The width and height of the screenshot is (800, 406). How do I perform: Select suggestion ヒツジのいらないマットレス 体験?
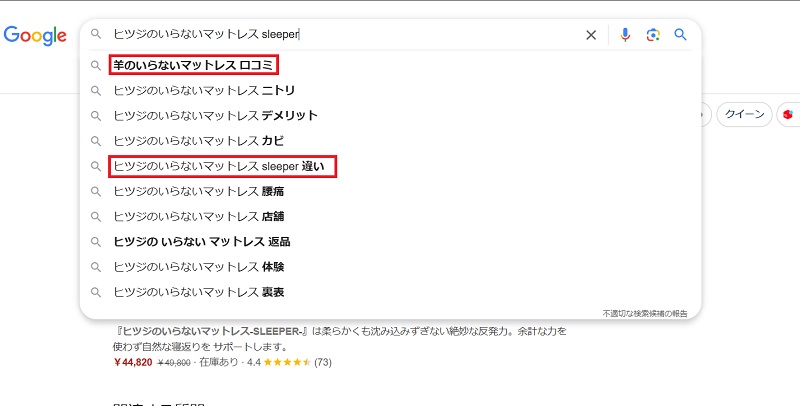tap(198, 267)
